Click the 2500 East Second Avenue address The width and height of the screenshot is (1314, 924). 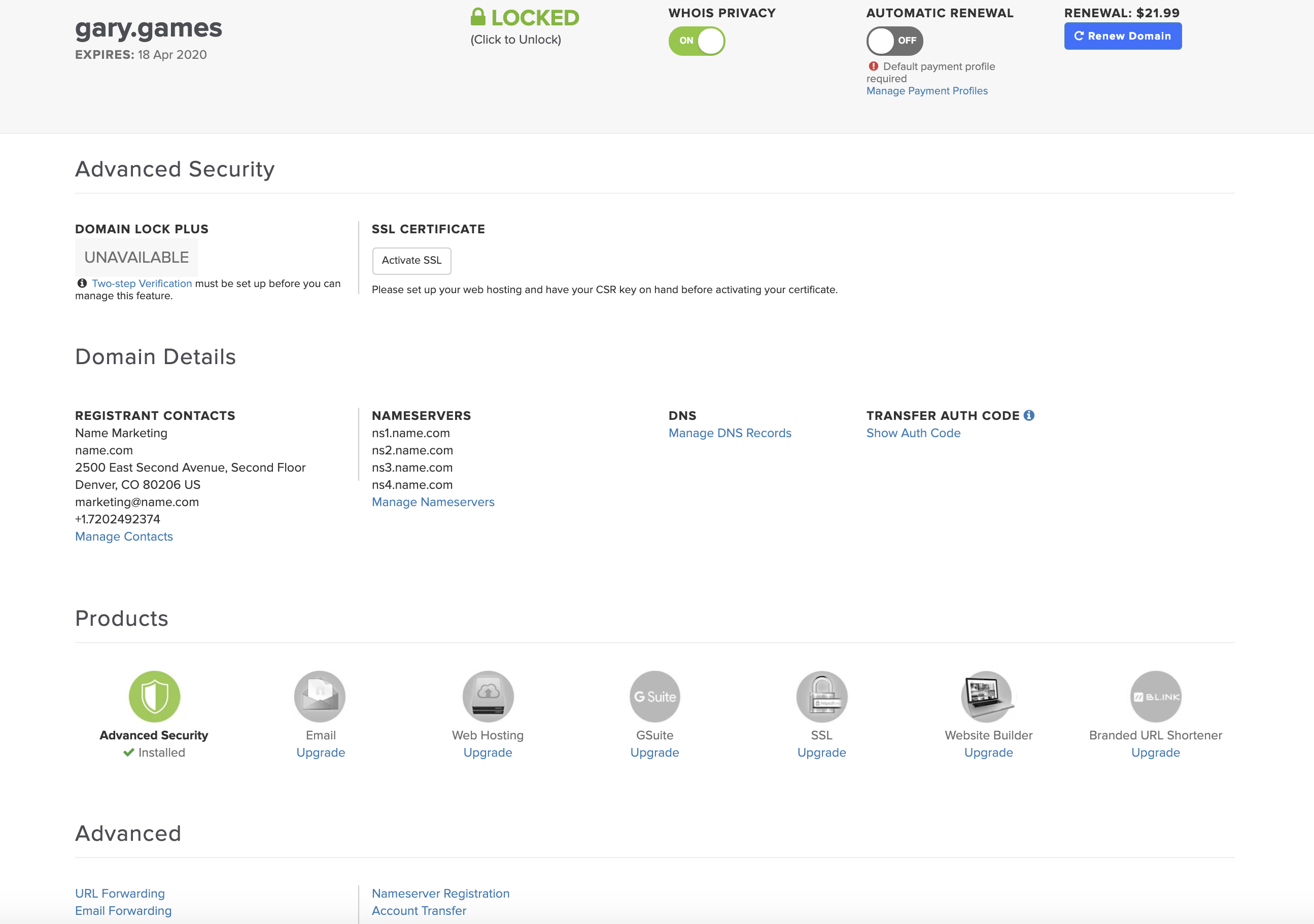pos(190,468)
